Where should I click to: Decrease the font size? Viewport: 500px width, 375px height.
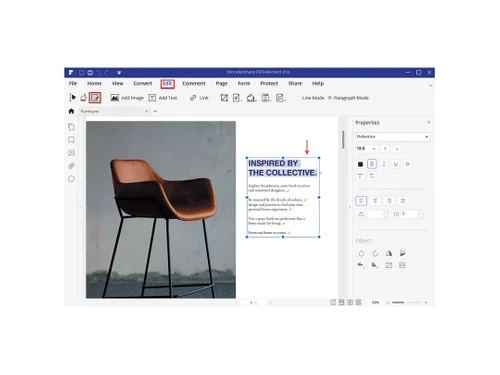397,149
